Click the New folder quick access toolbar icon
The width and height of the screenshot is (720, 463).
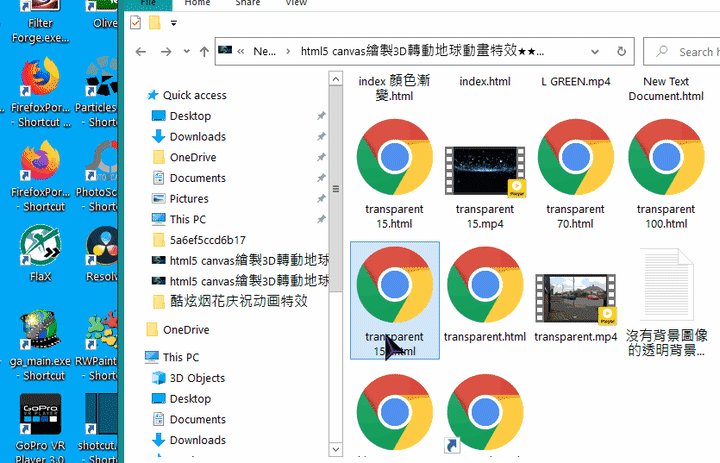(155, 23)
